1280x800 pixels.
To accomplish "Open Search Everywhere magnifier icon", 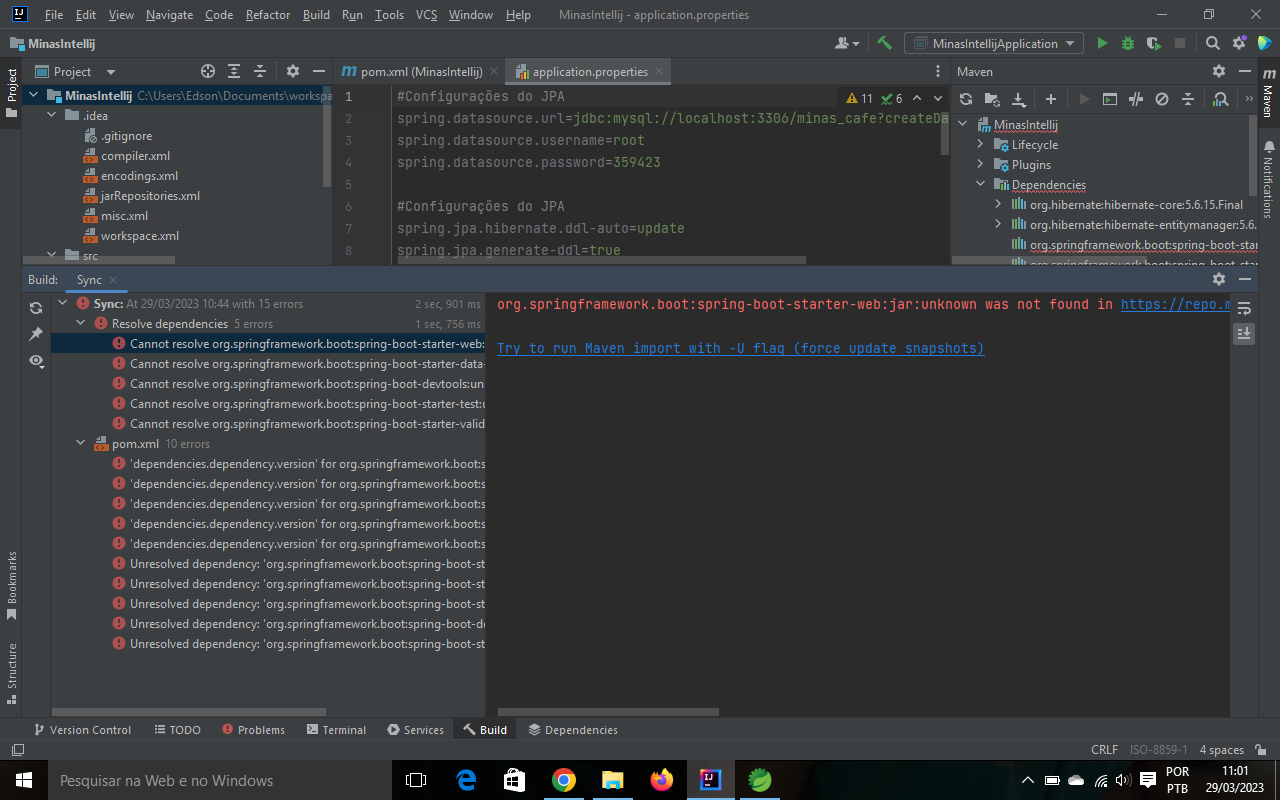I will pos(1212,43).
